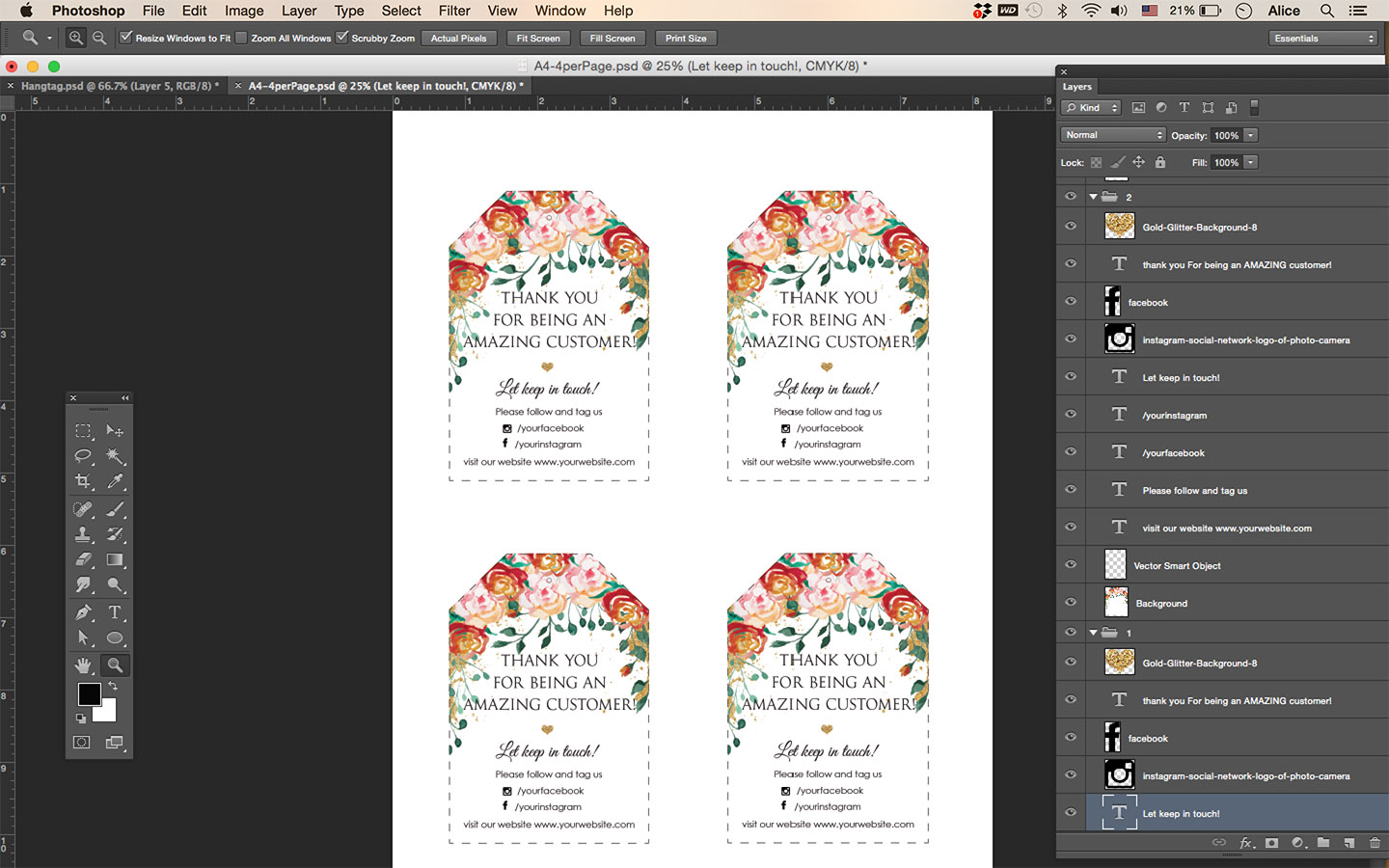This screenshot has height=868, width=1389.
Task: Select the Lasso tool
Action: click(x=83, y=455)
